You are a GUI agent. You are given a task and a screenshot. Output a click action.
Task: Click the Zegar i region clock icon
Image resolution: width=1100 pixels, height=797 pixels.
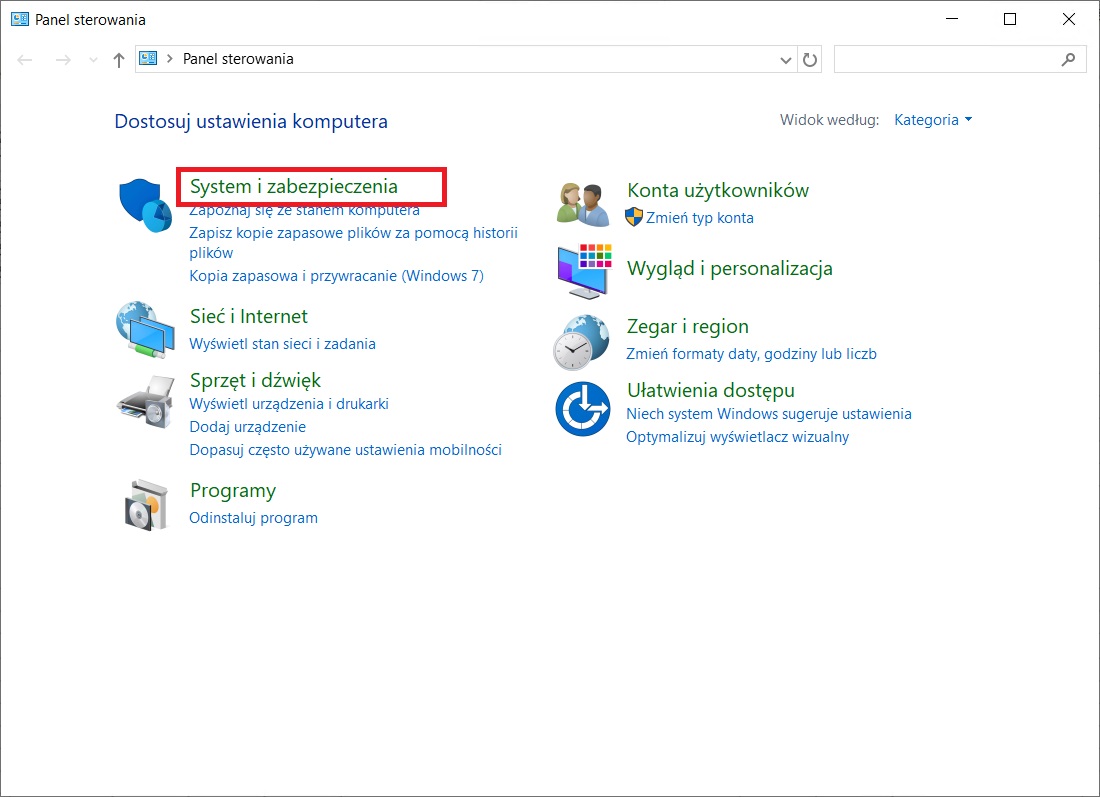click(x=581, y=341)
